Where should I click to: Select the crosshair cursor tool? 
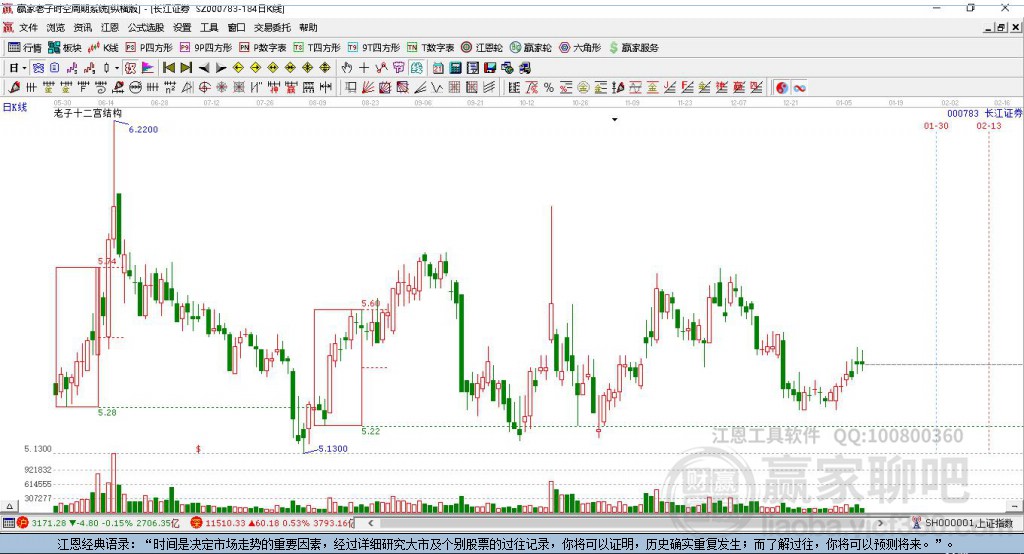pos(364,68)
